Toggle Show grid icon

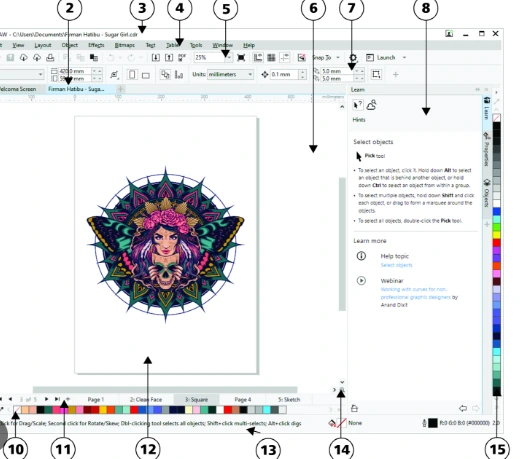click(x=271, y=58)
